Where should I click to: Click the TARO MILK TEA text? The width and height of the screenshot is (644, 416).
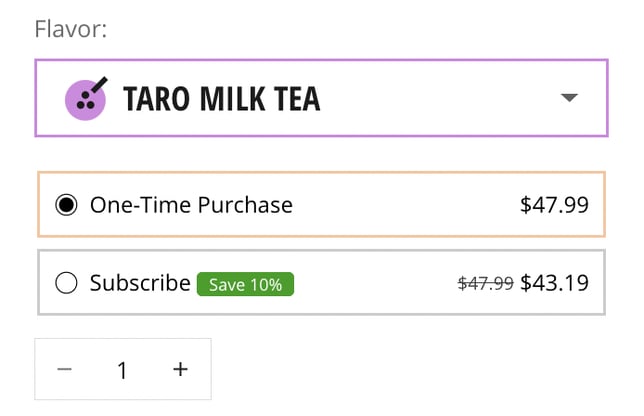coord(221,99)
